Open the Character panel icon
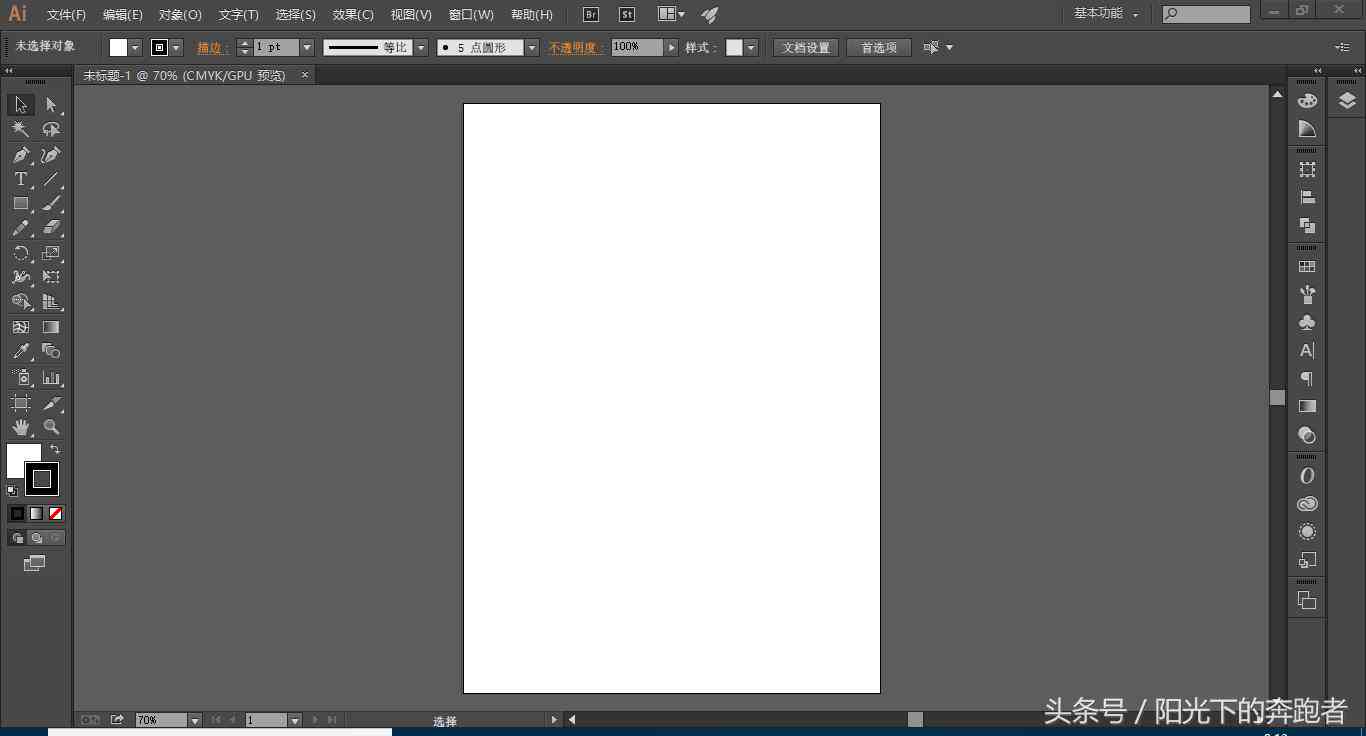 pyautogui.click(x=1307, y=350)
